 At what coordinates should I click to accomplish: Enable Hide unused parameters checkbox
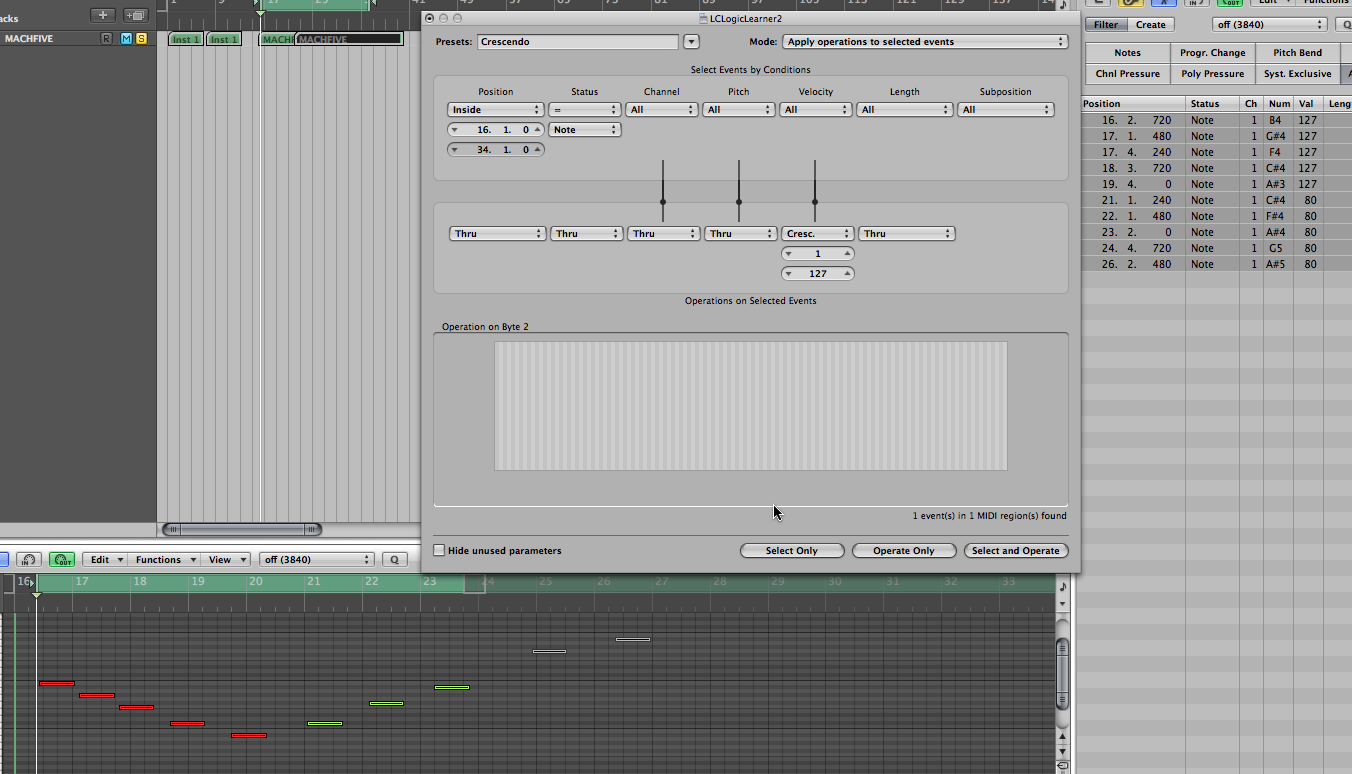pyautogui.click(x=439, y=551)
